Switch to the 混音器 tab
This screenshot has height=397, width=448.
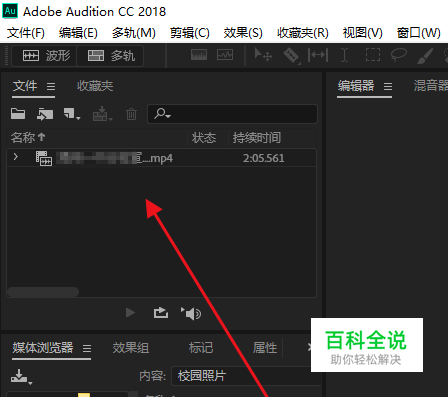[x=431, y=86]
